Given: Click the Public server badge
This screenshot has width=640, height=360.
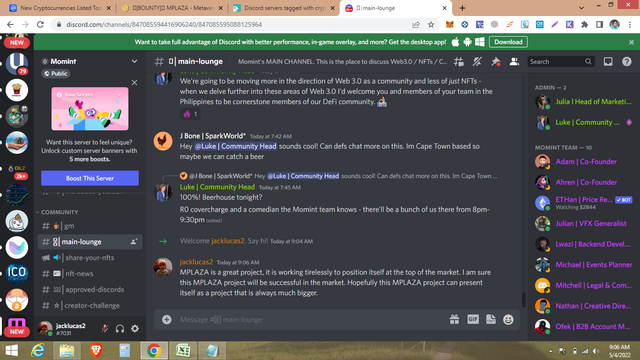Looking at the screenshot, I should click(56, 74).
